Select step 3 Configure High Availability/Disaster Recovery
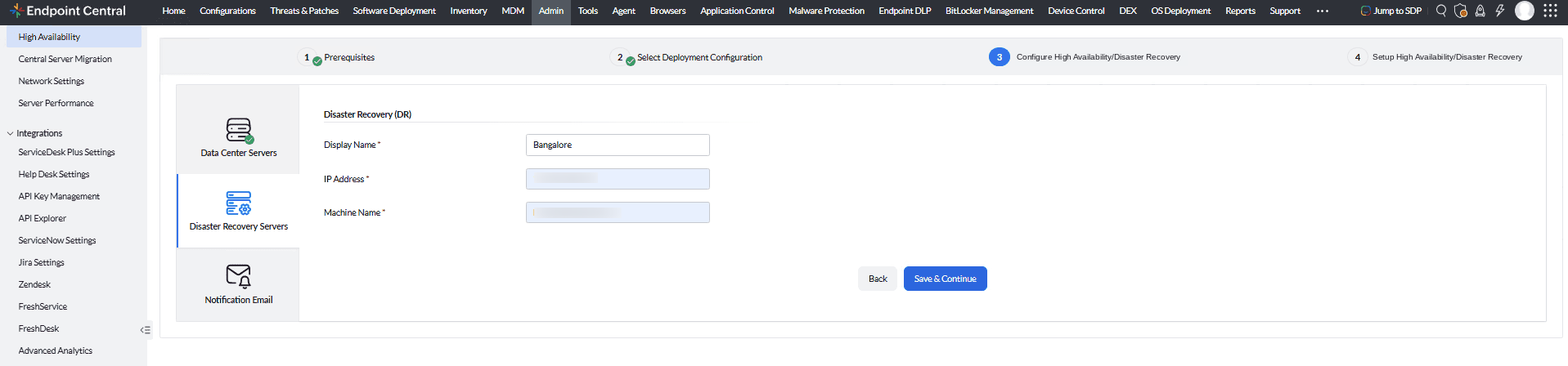Image resolution: width=1568 pixels, height=366 pixels. coord(1085,57)
